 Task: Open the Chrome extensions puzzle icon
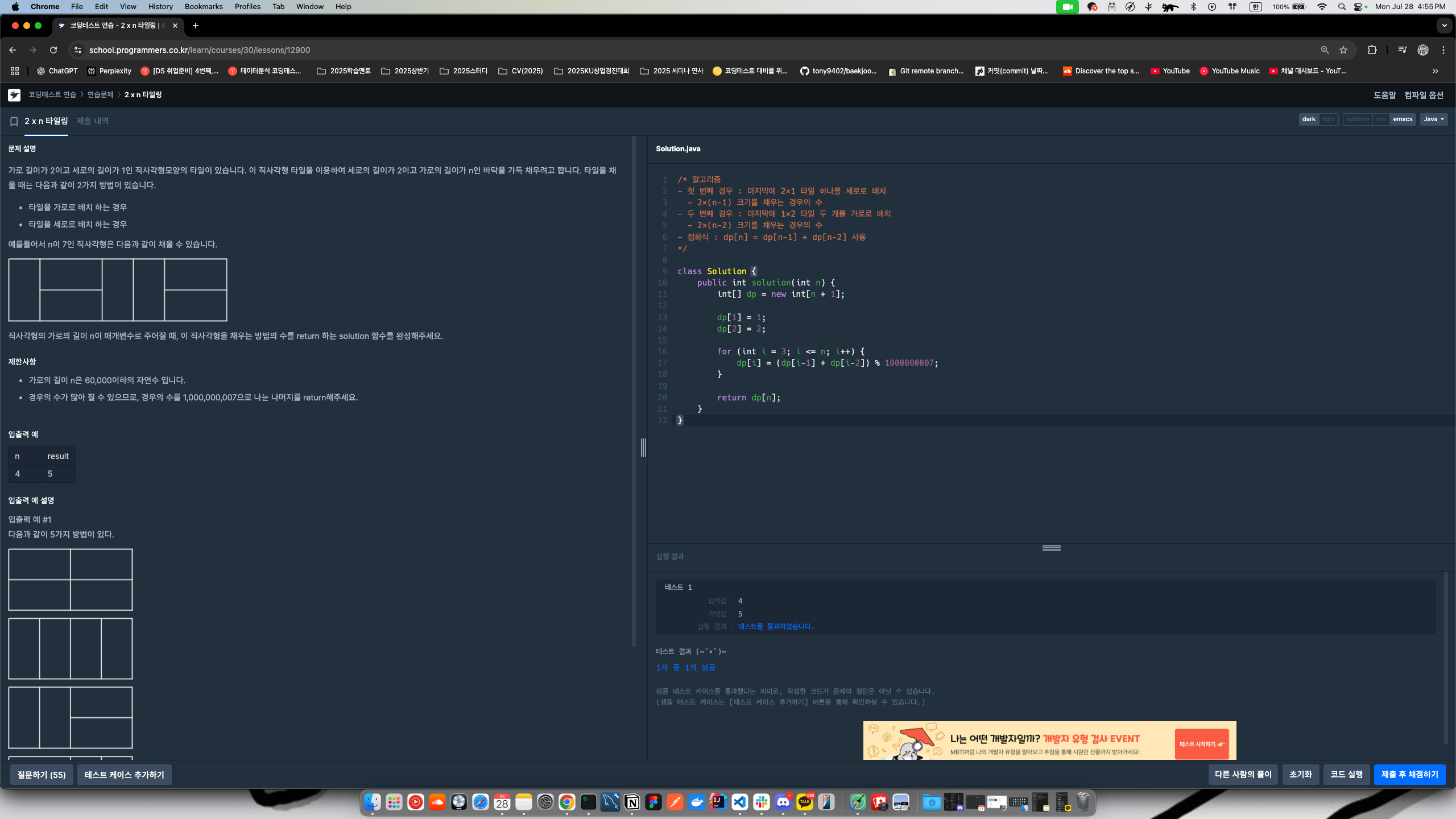1372,50
